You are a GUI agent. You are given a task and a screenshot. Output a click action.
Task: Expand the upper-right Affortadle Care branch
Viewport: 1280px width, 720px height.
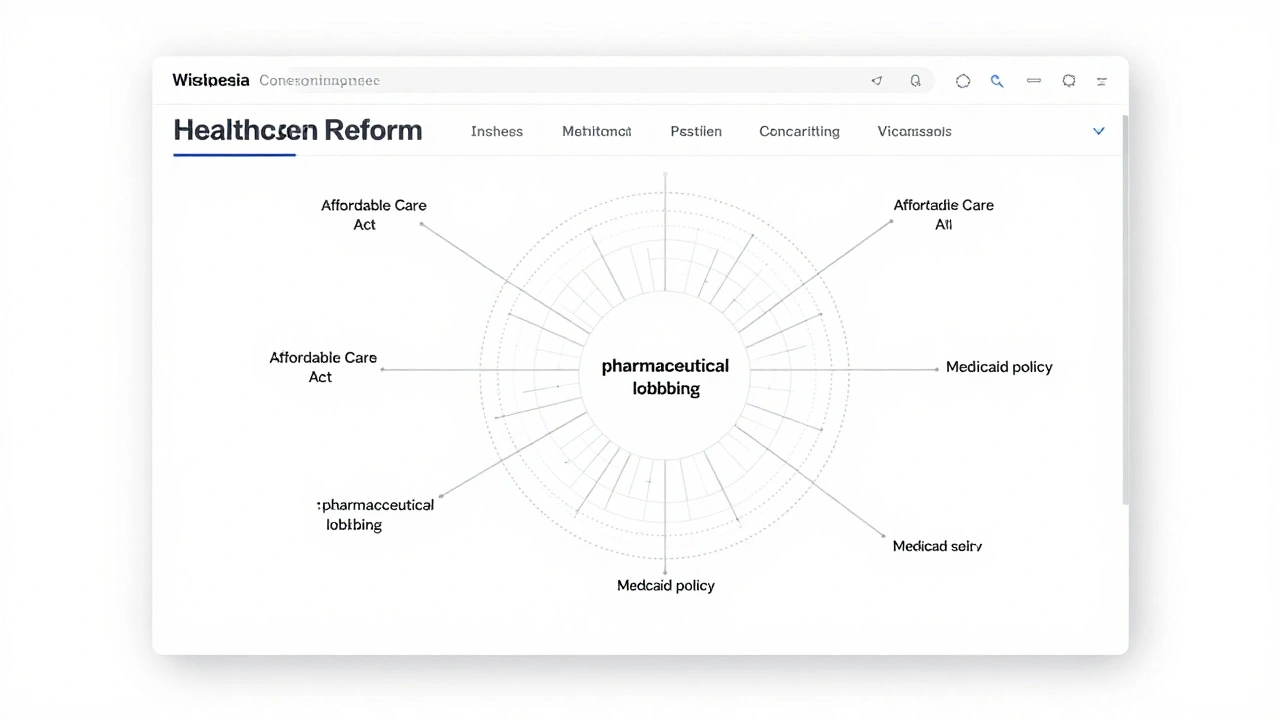tap(943, 215)
